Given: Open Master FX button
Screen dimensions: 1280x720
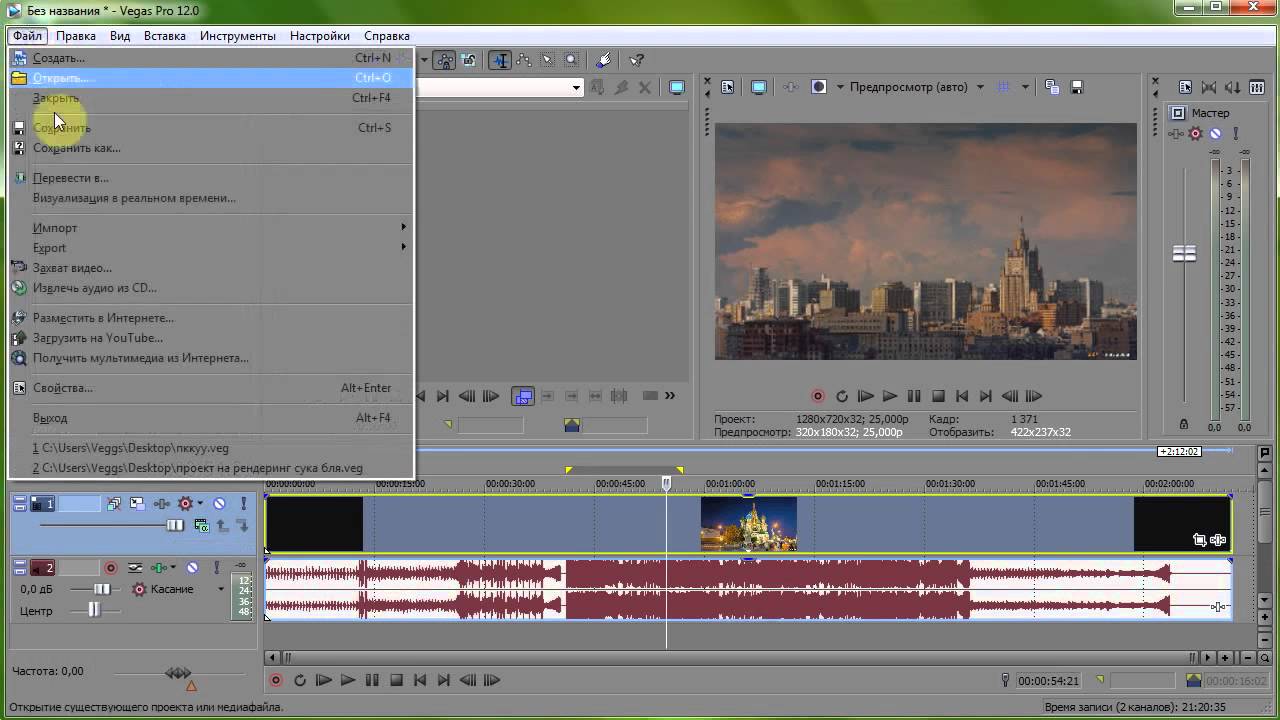Looking at the screenshot, I should click(1177, 133).
